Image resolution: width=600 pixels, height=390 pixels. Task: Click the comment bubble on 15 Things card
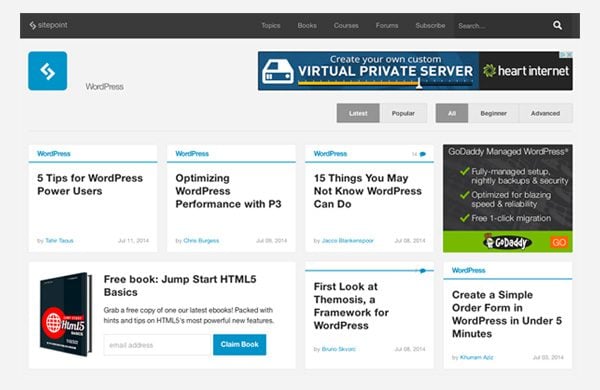[x=422, y=154]
